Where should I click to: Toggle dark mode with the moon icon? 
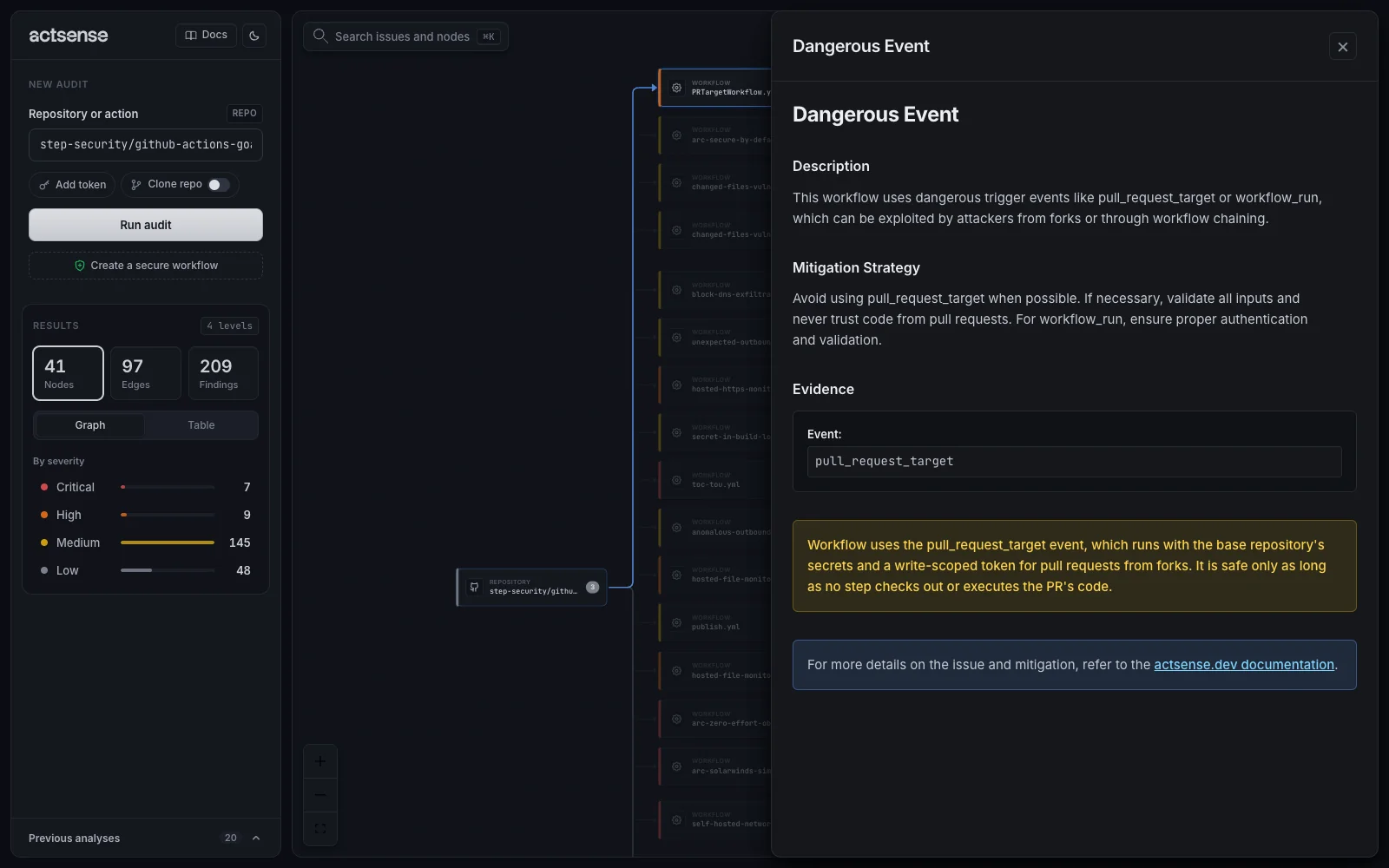click(x=254, y=36)
